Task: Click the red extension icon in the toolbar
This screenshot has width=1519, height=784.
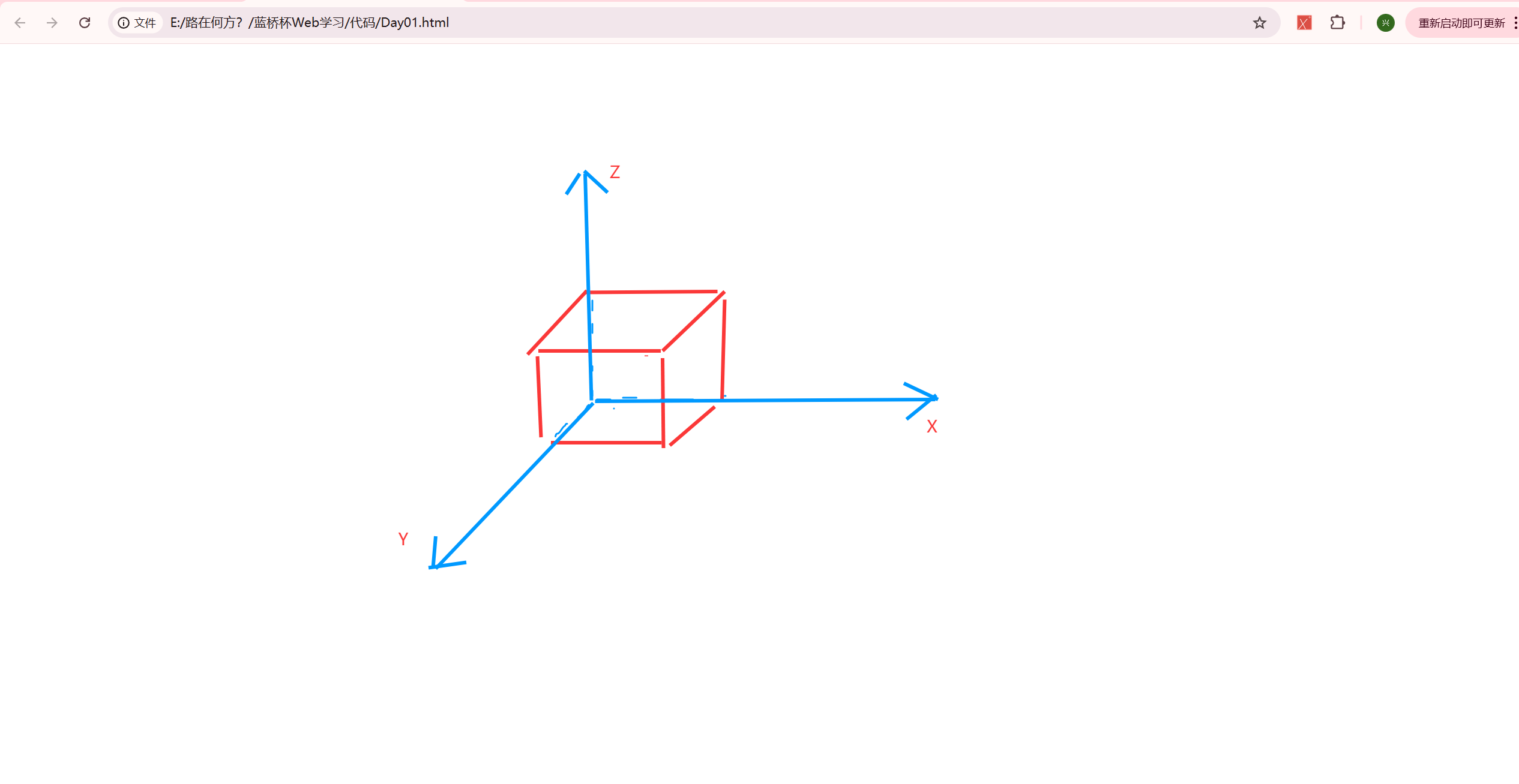Action: (1304, 23)
